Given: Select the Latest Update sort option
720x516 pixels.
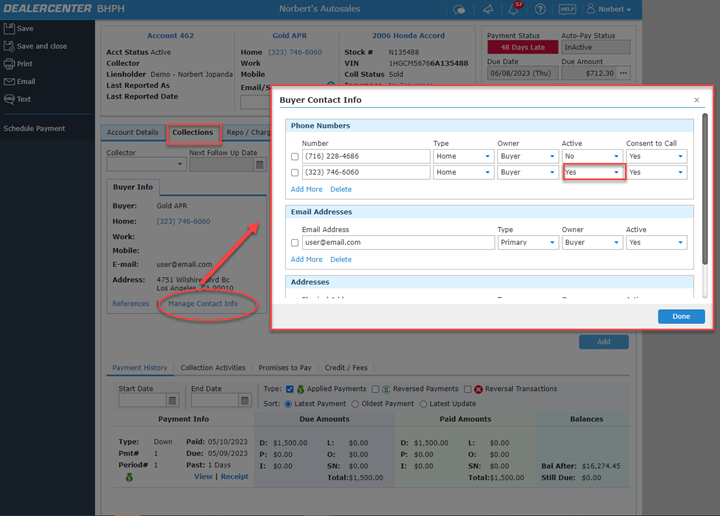Looking at the screenshot, I should coord(423,404).
